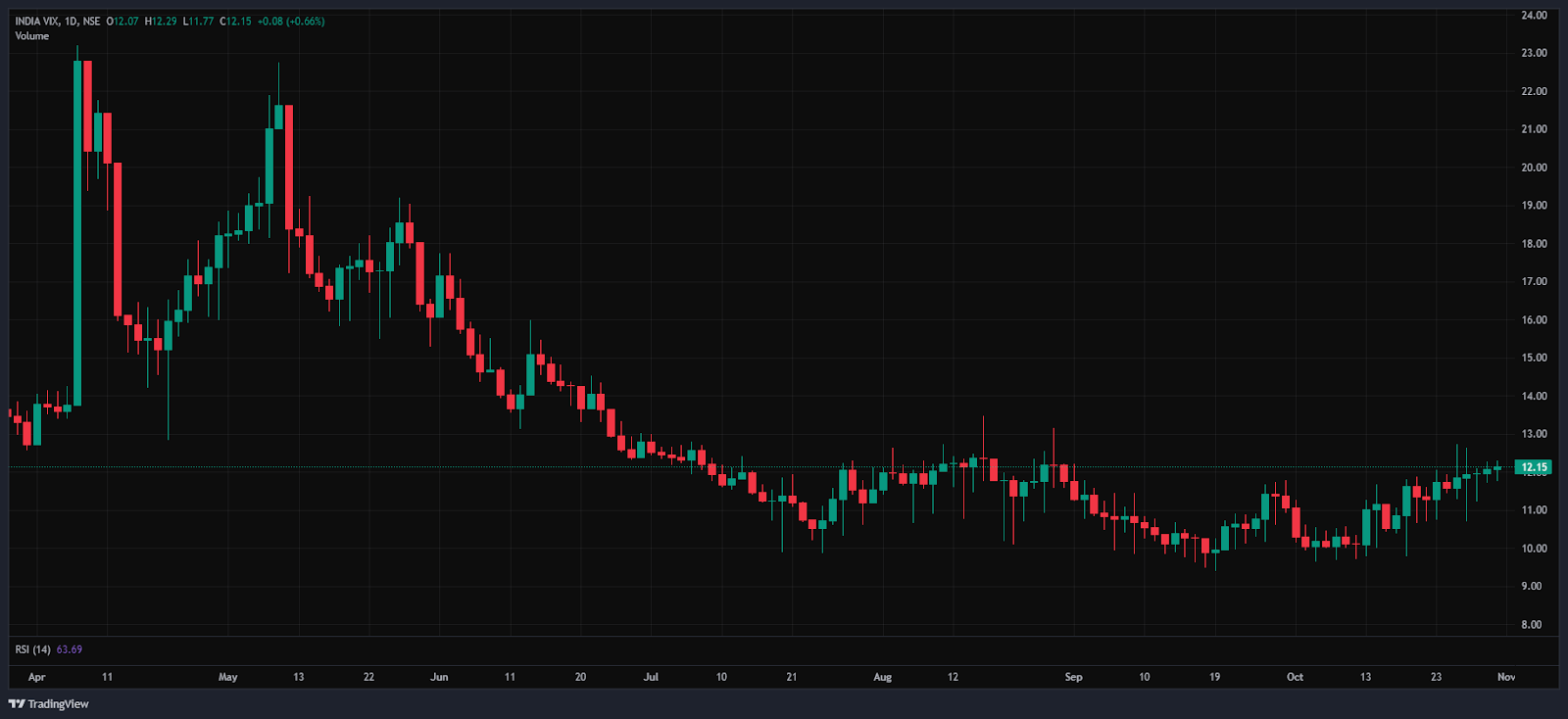Select the RSI (14) indicator label
This screenshot has height=719, width=1568.
[32, 649]
